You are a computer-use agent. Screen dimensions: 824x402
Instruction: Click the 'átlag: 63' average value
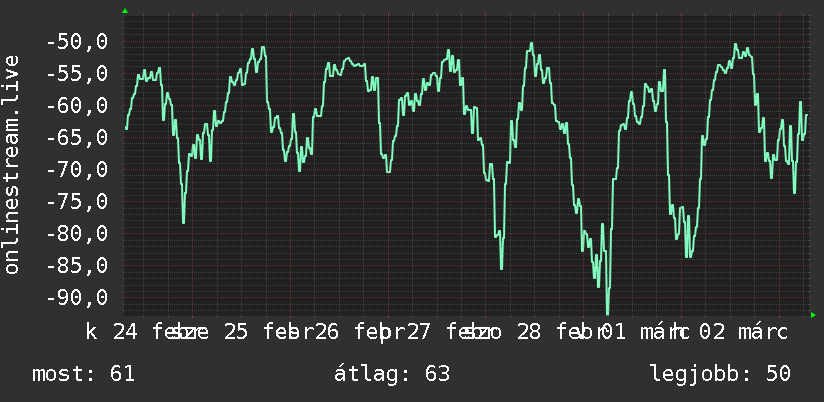392,374
